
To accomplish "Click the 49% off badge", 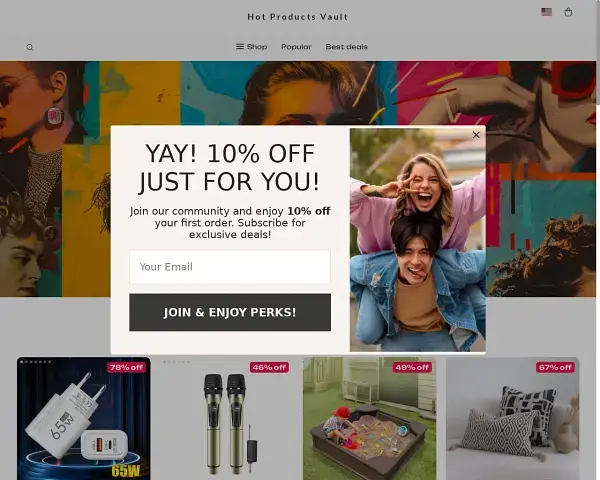I will (412, 367).
